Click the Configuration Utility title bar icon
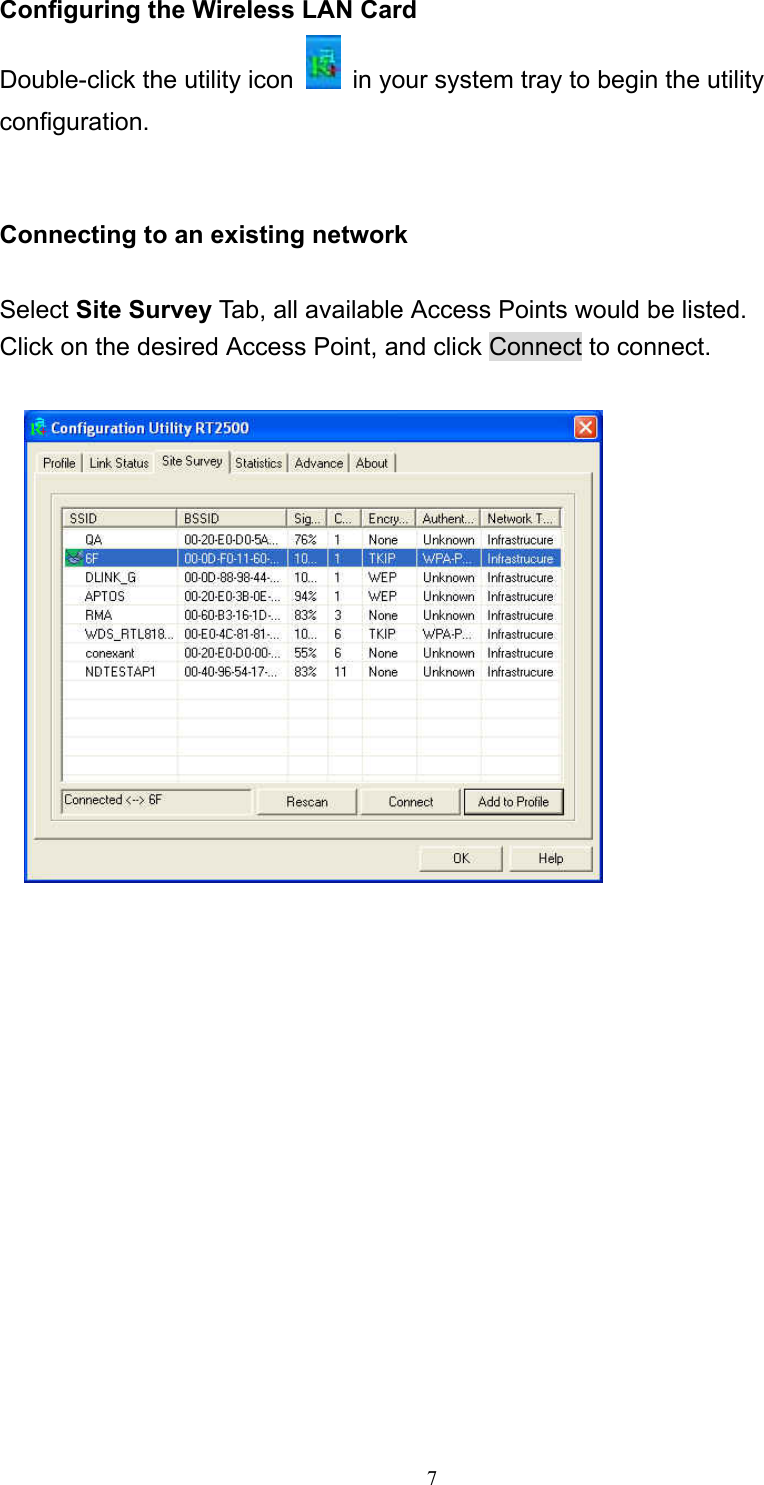This screenshot has height=1485, width=764. tap(38, 428)
